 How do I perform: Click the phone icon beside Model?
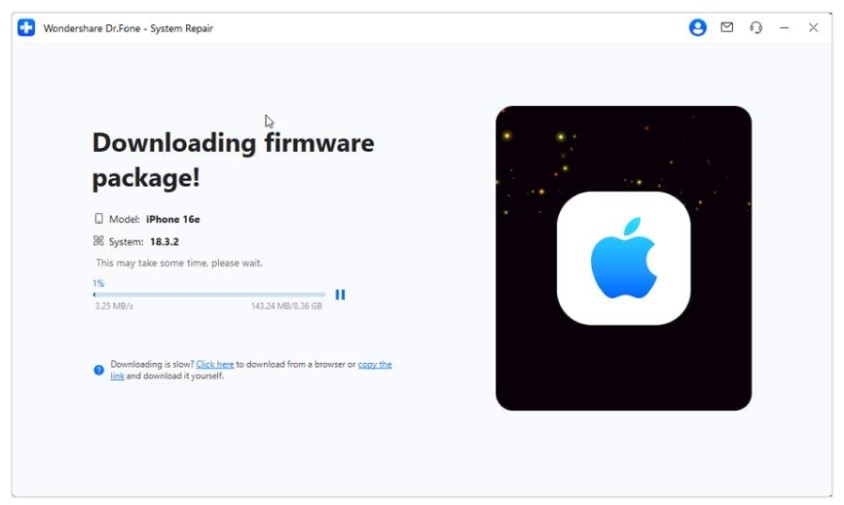pos(99,219)
